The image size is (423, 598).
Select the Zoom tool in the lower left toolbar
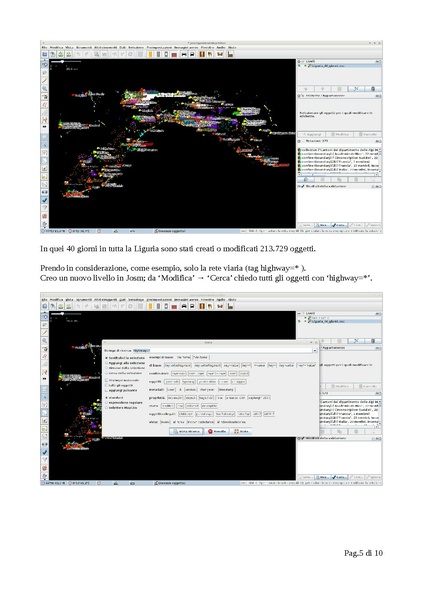point(45,341)
